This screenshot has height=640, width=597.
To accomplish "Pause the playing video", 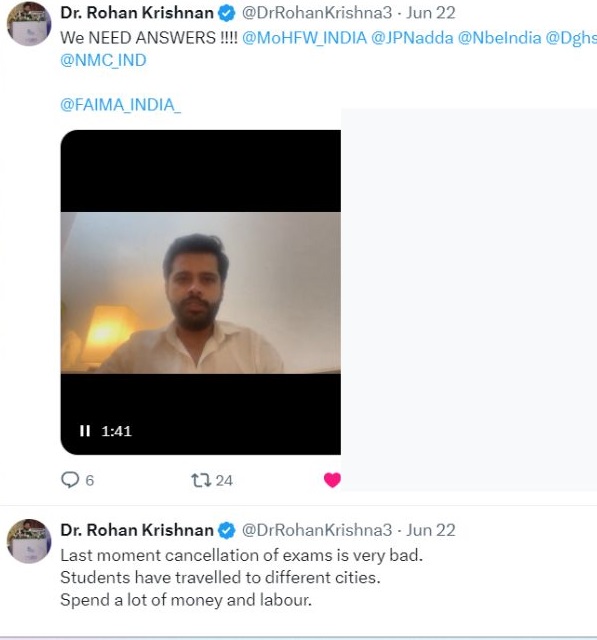I will tap(85, 431).
